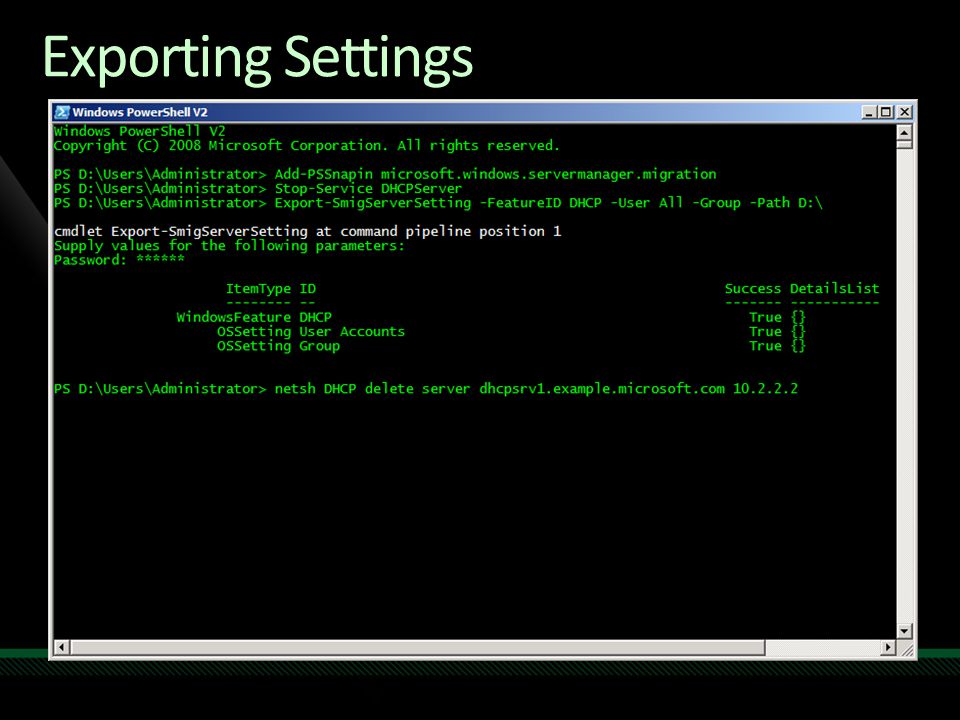Click the vertical scrollbar thumb at the top
Image resolution: width=960 pixels, height=720 pixels.
click(x=904, y=144)
